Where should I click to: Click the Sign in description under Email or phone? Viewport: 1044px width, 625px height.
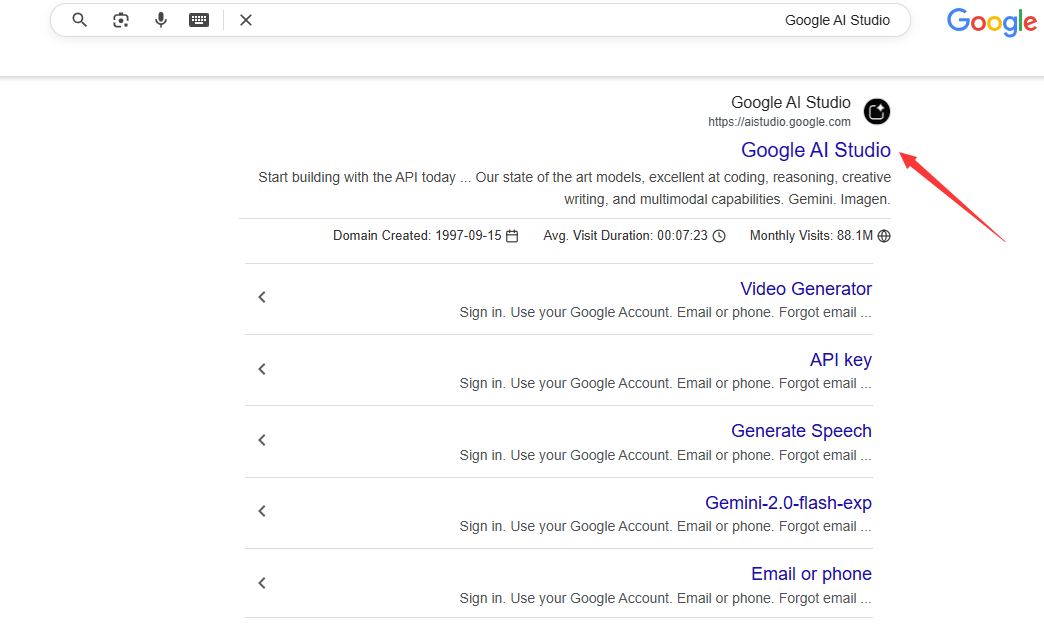pos(665,598)
